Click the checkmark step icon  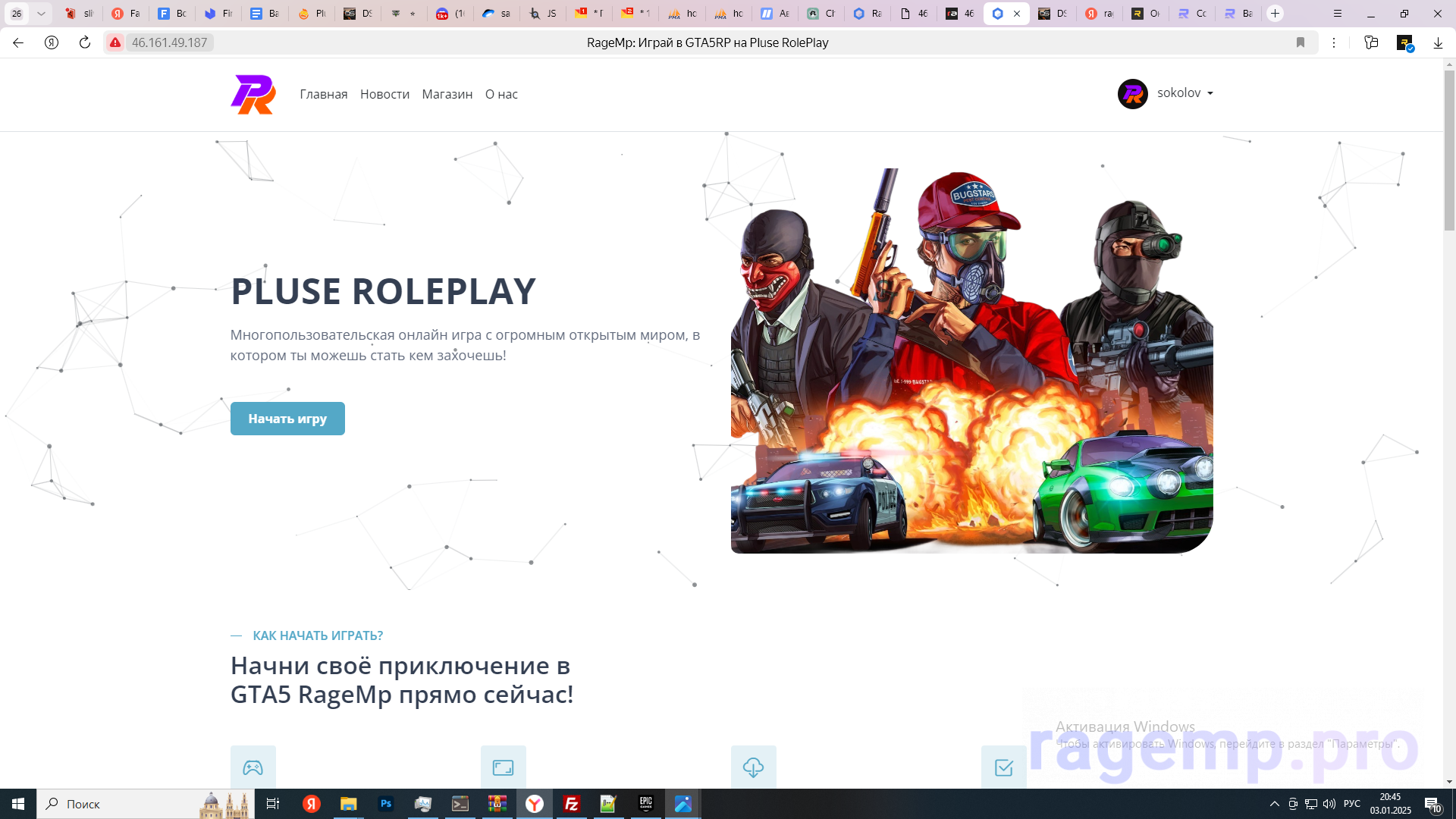point(1003,767)
